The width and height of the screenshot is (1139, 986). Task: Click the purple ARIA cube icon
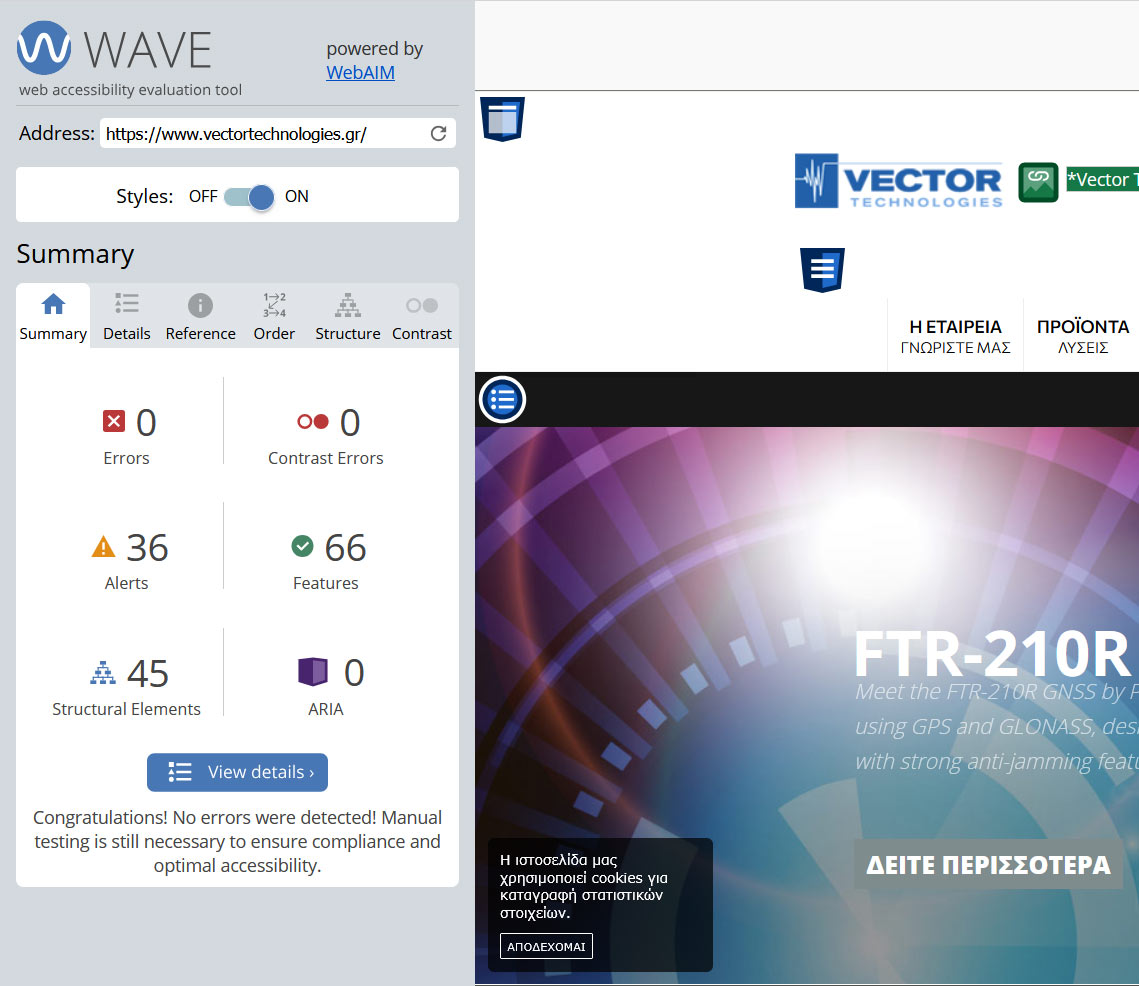tap(313, 671)
